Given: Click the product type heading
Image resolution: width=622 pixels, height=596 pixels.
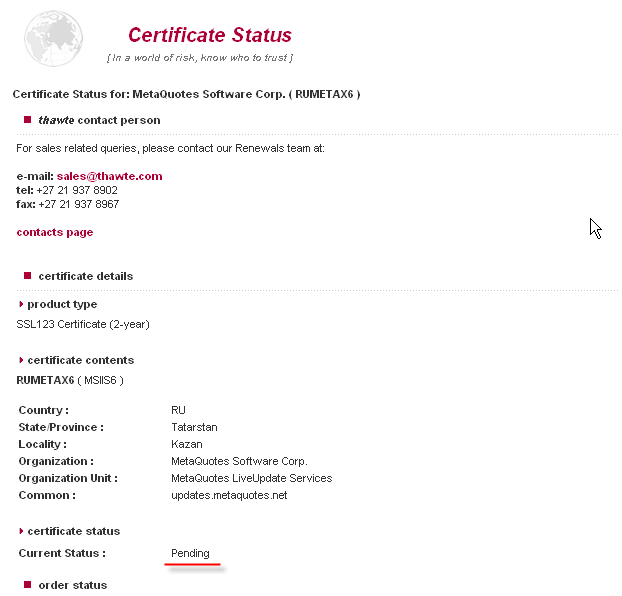Looking at the screenshot, I should [62, 304].
